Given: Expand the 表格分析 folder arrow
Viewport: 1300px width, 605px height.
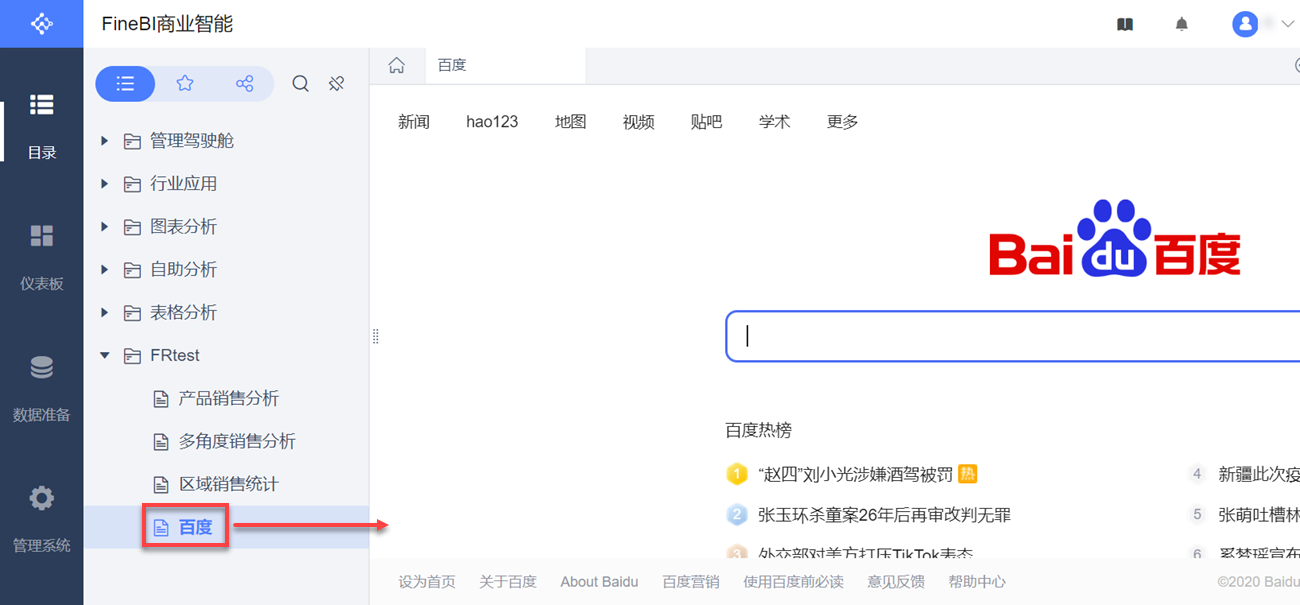Looking at the screenshot, I should (x=105, y=313).
